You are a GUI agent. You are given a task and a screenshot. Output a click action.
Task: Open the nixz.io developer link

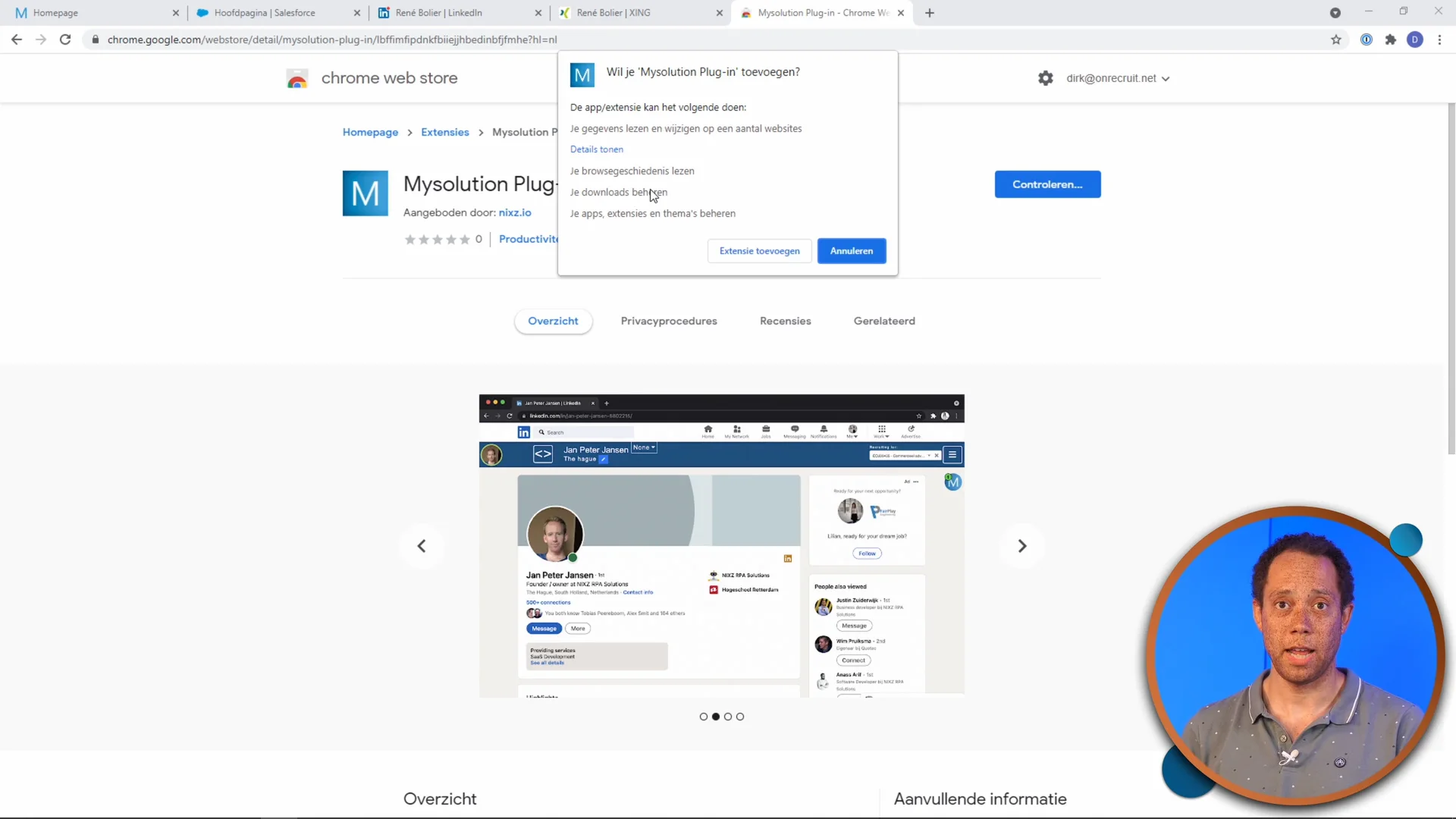(x=515, y=213)
